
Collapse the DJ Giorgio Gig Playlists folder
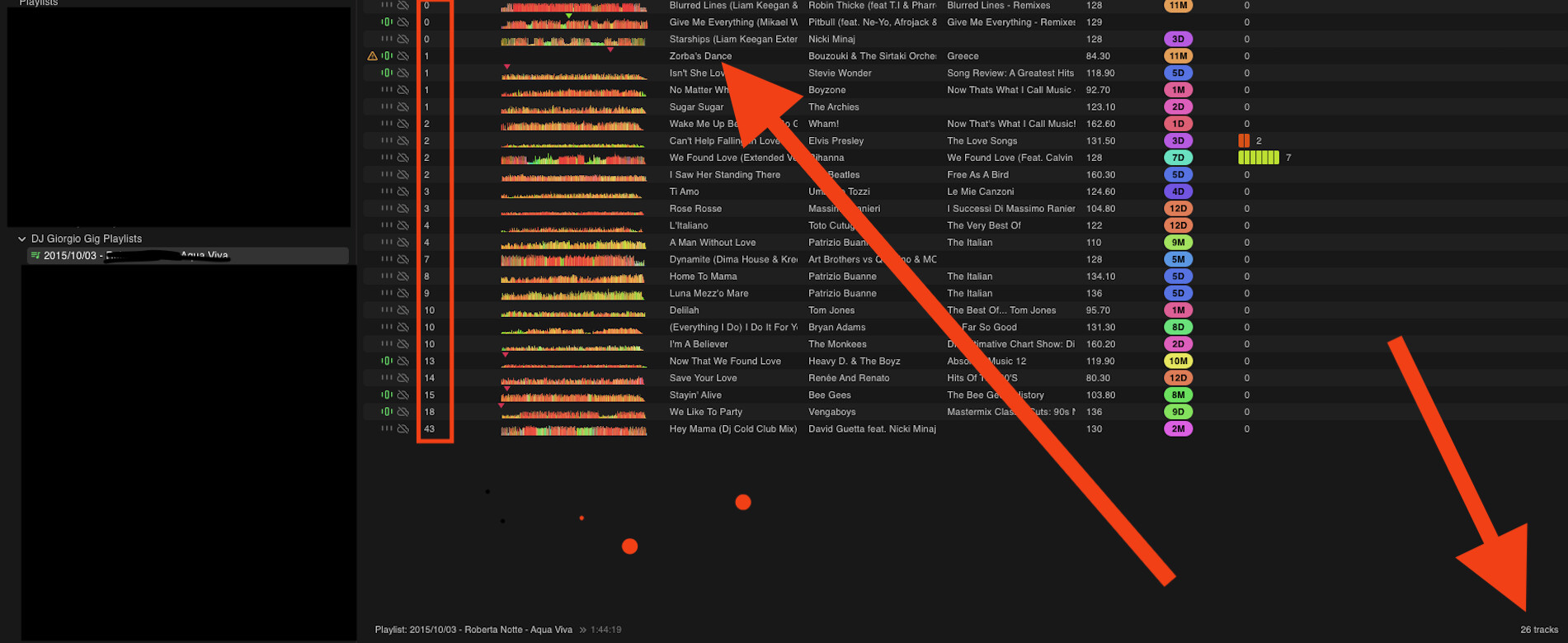pyautogui.click(x=22, y=239)
